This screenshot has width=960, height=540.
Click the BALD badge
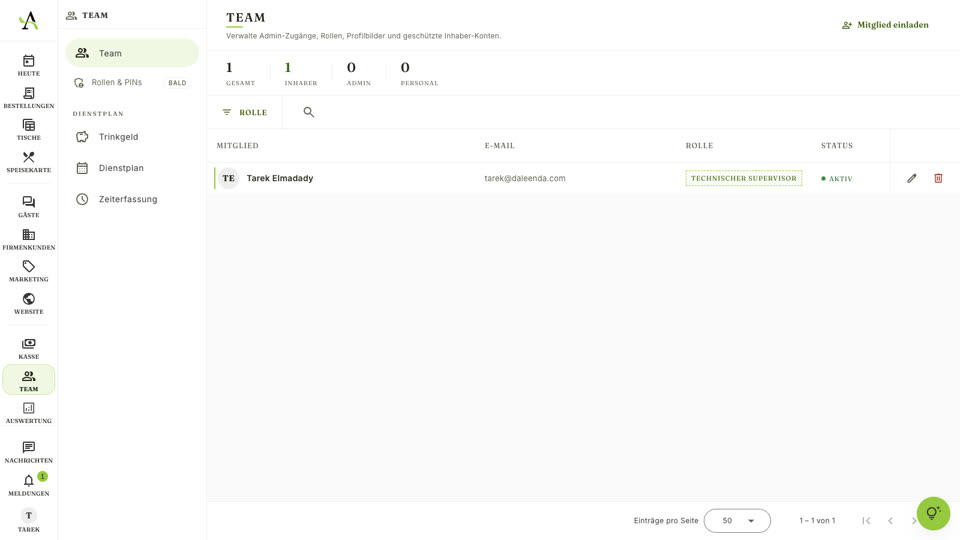pos(177,83)
